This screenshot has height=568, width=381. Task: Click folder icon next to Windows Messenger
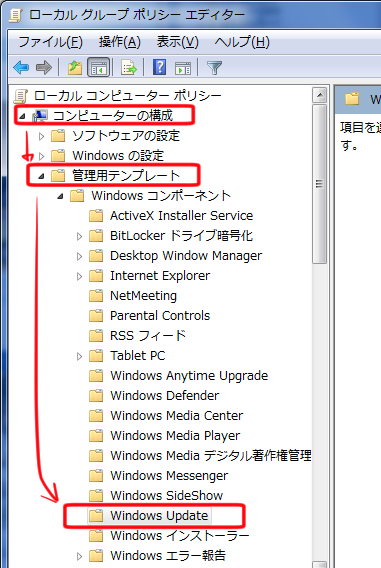pos(96,476)
